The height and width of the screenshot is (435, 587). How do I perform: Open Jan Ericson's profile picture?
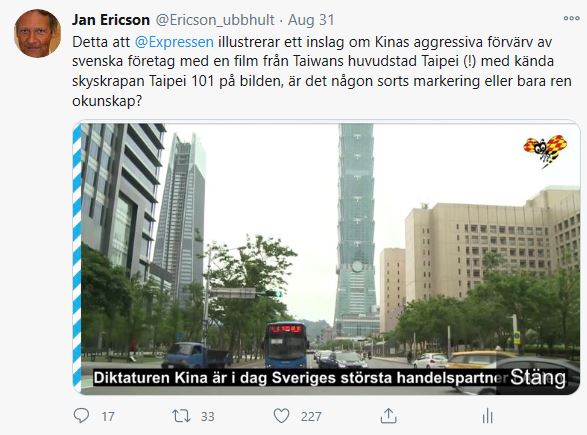coord(37,34)
